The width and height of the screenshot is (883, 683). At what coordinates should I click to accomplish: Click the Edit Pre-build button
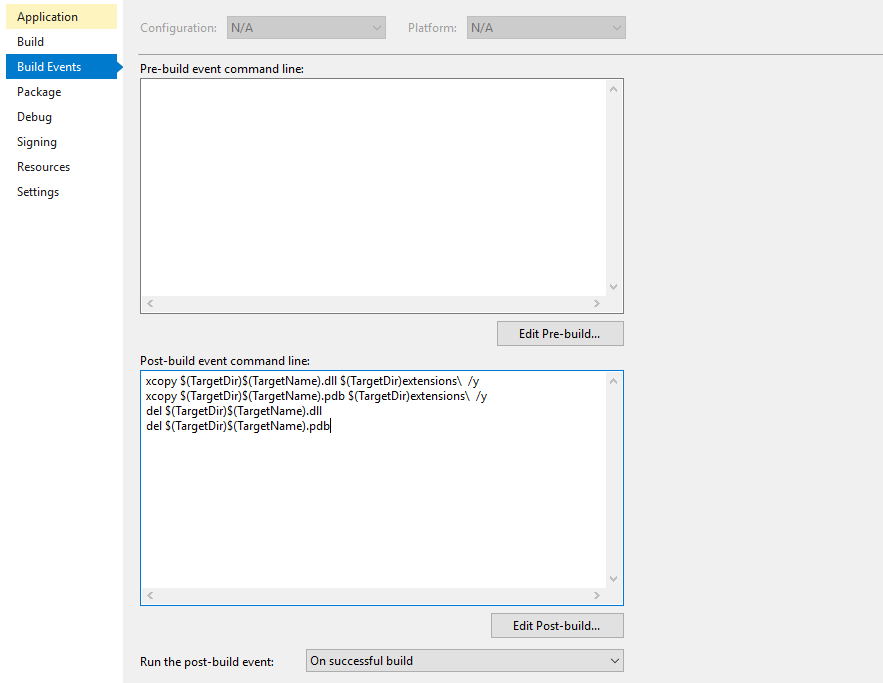[x=560, y=334]
